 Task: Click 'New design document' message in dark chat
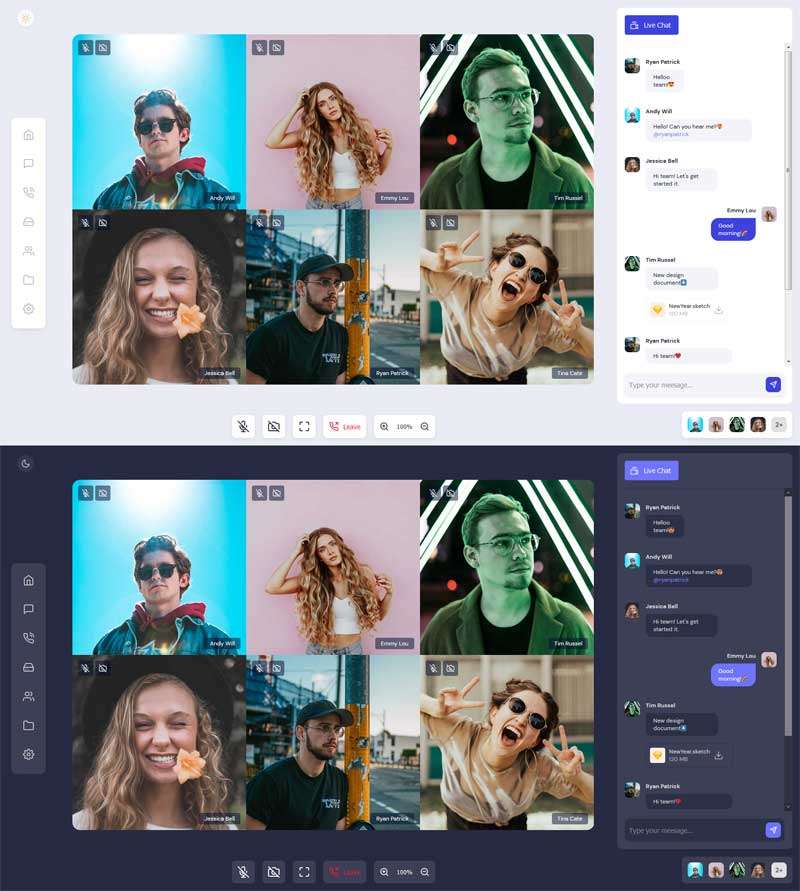click(x=682, y=725)
